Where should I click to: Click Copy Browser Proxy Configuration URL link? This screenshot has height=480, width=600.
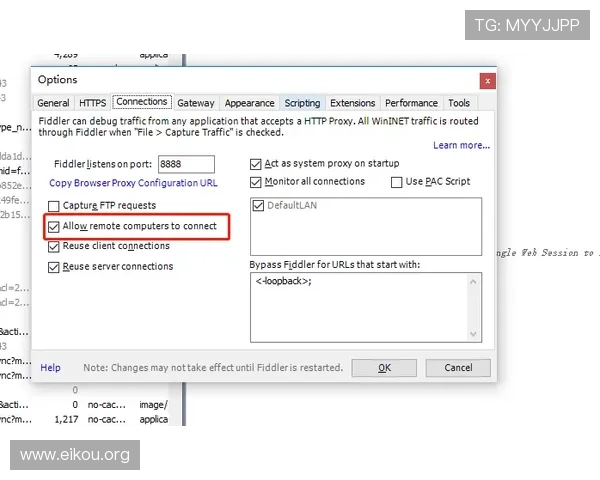[133, 183]
